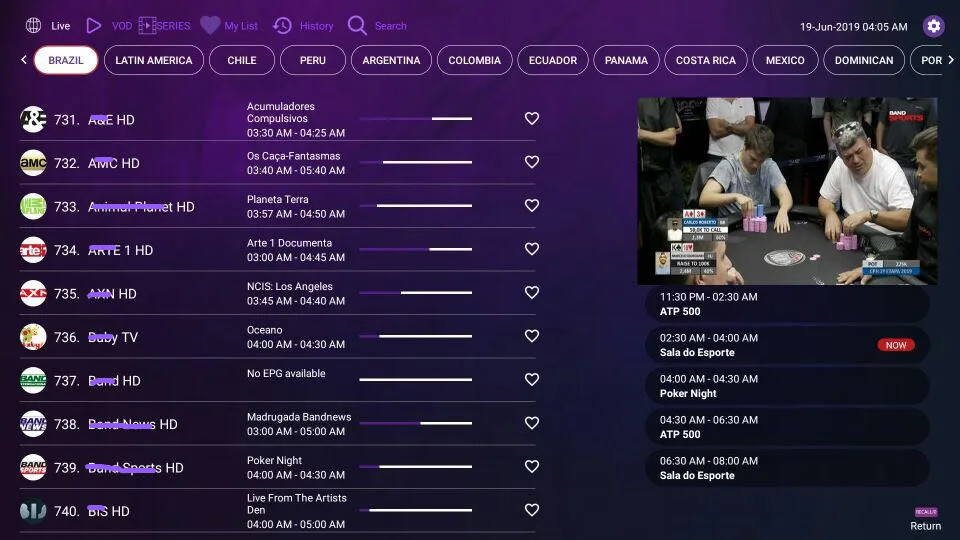
Task: Favorite channel 740 BIS HD
Action: (x=532, y=509)
